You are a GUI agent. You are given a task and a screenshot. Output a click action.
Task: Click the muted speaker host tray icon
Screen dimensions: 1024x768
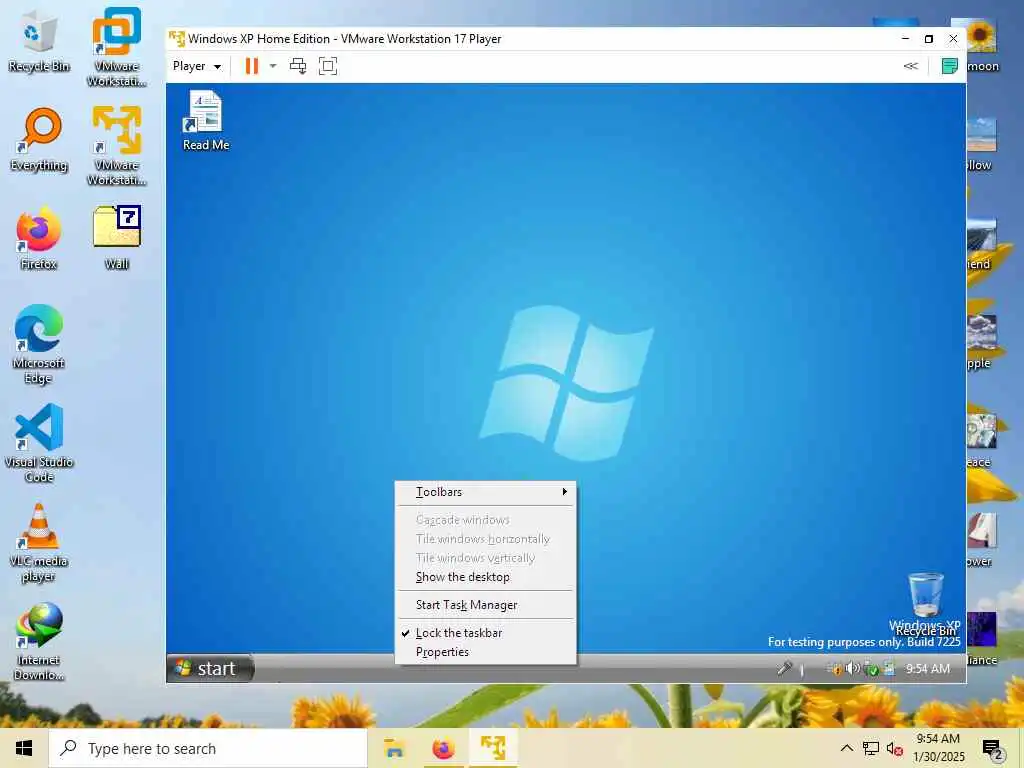pyautogui.click(x=895, y=749)
